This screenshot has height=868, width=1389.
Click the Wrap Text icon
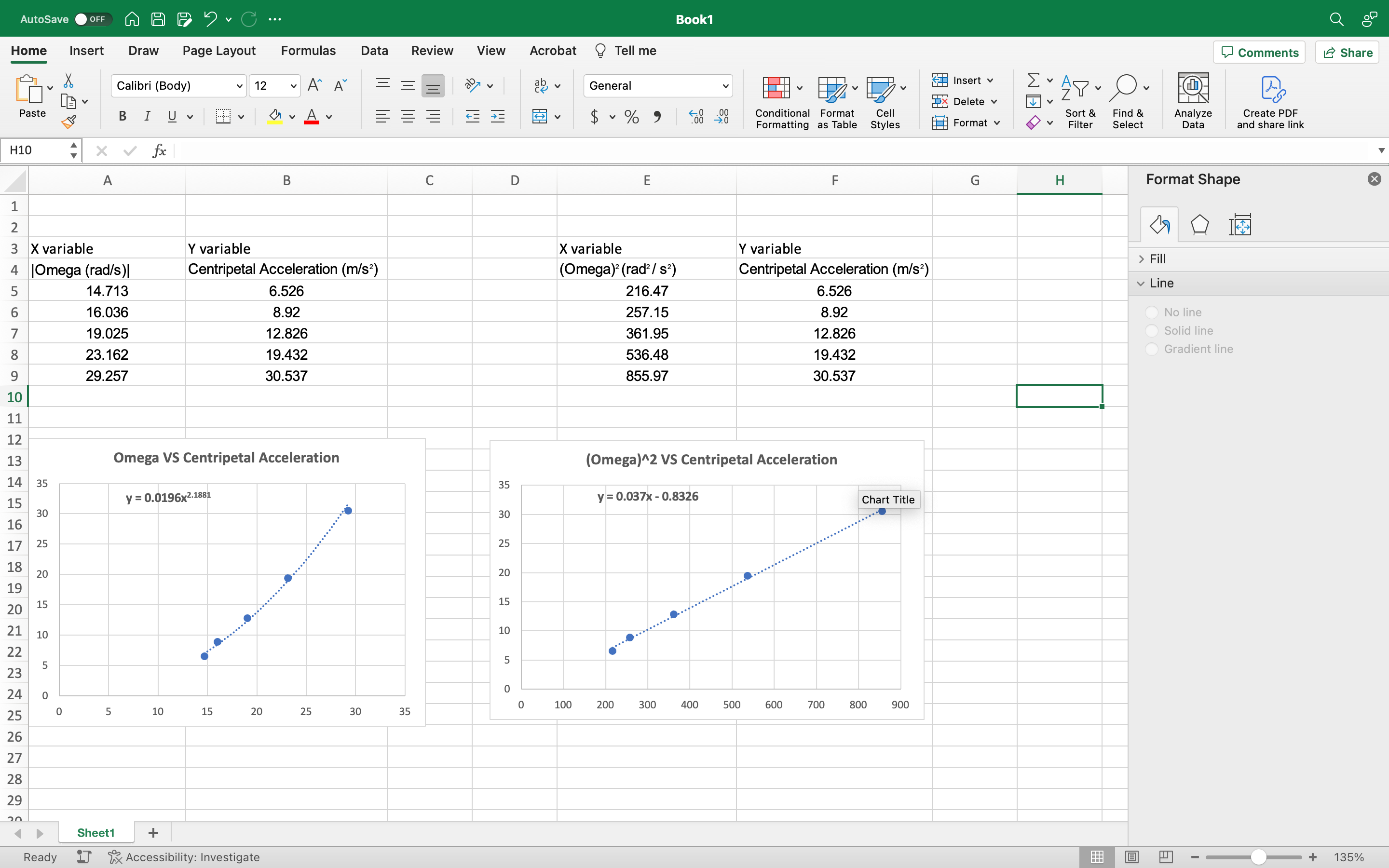pyautogui.click(x=541, y=85)
